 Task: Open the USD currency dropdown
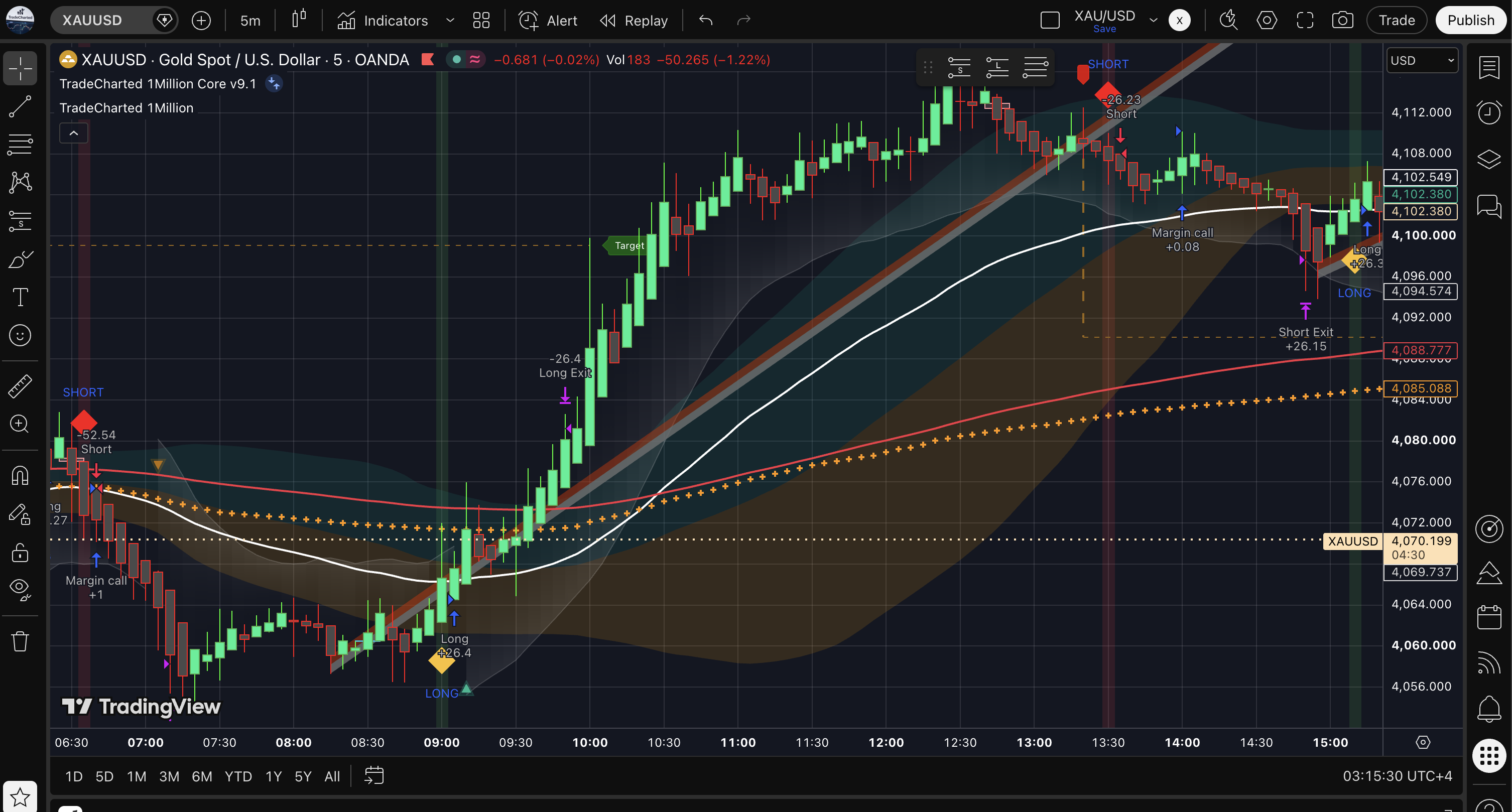[1422, 60]
